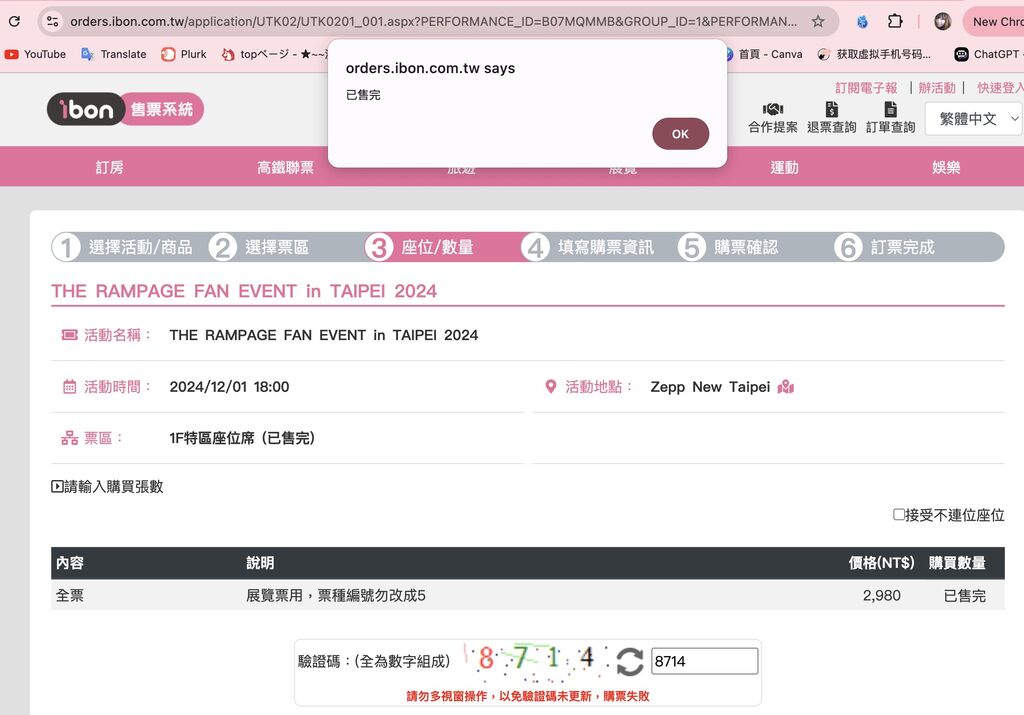Screen dimensions: 1024x715
Task: Open the 辦活動 link
Action: (x=936, y=87)
